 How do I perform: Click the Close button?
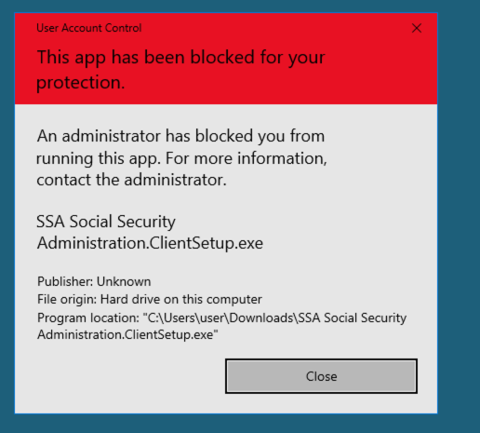pyautogui.click(x=321, y=376)
